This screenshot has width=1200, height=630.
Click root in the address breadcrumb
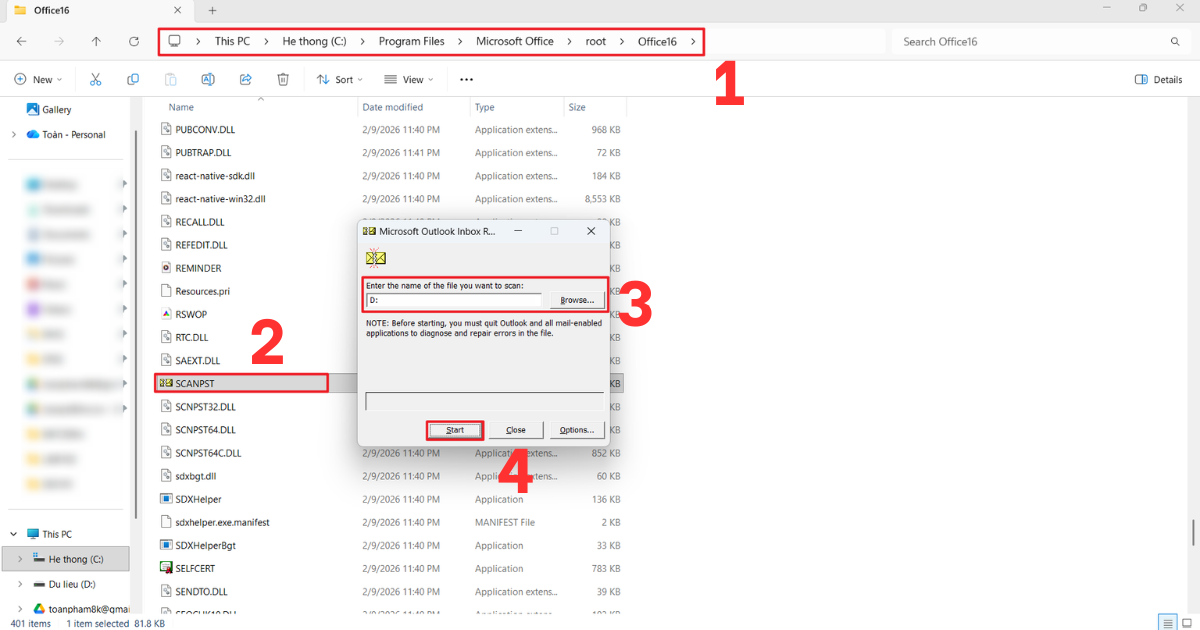tap(596, 42)
